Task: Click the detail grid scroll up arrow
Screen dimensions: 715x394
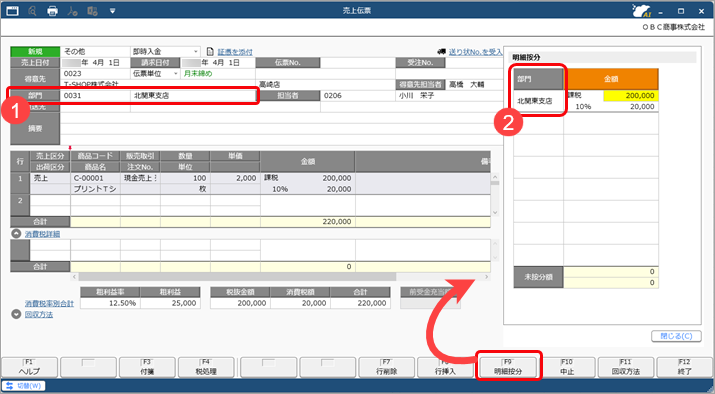Action: [x=495, y=177]
